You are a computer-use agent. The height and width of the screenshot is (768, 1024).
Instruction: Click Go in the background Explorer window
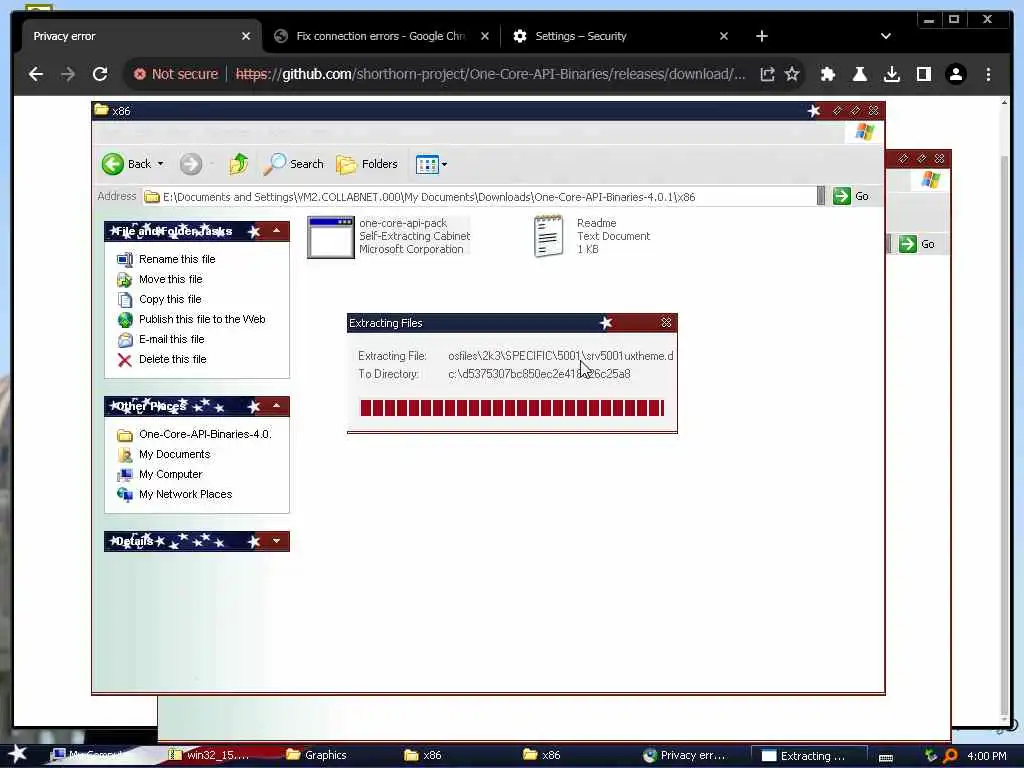[x=918, y=244]
